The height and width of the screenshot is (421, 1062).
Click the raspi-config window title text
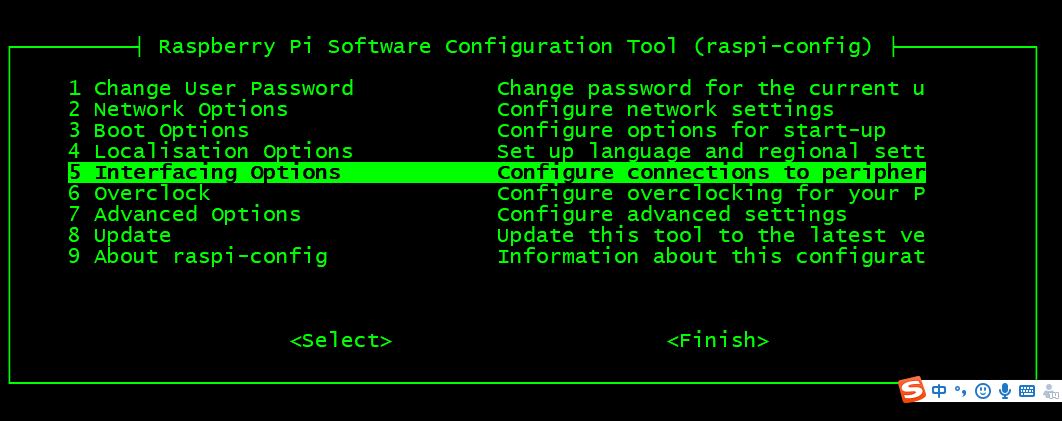515,46
